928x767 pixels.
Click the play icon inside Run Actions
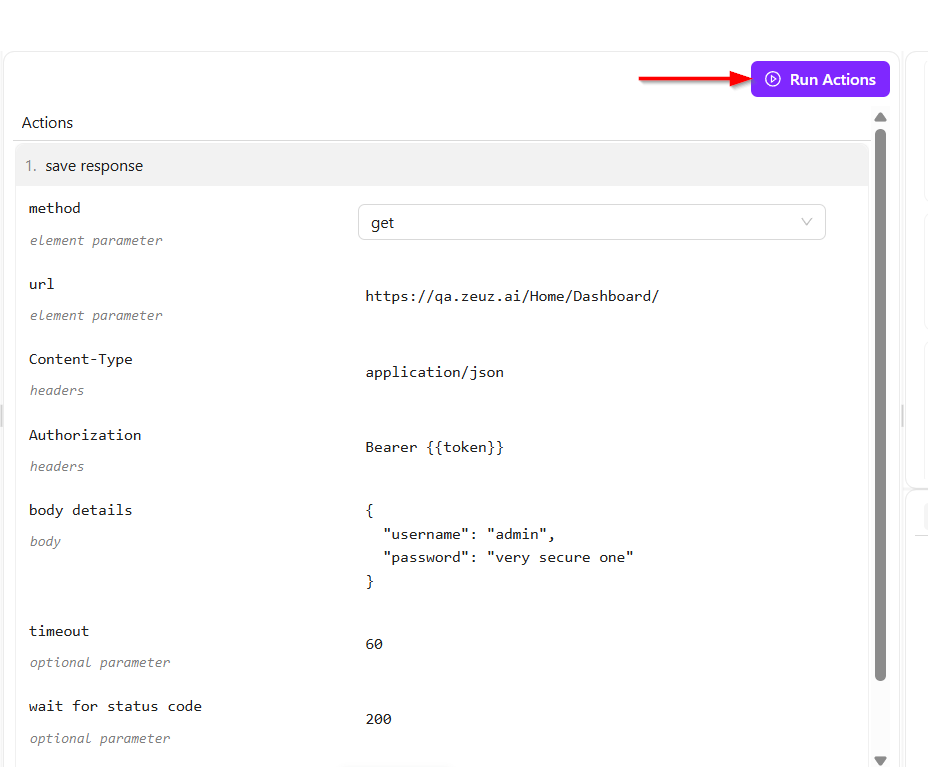772,80
